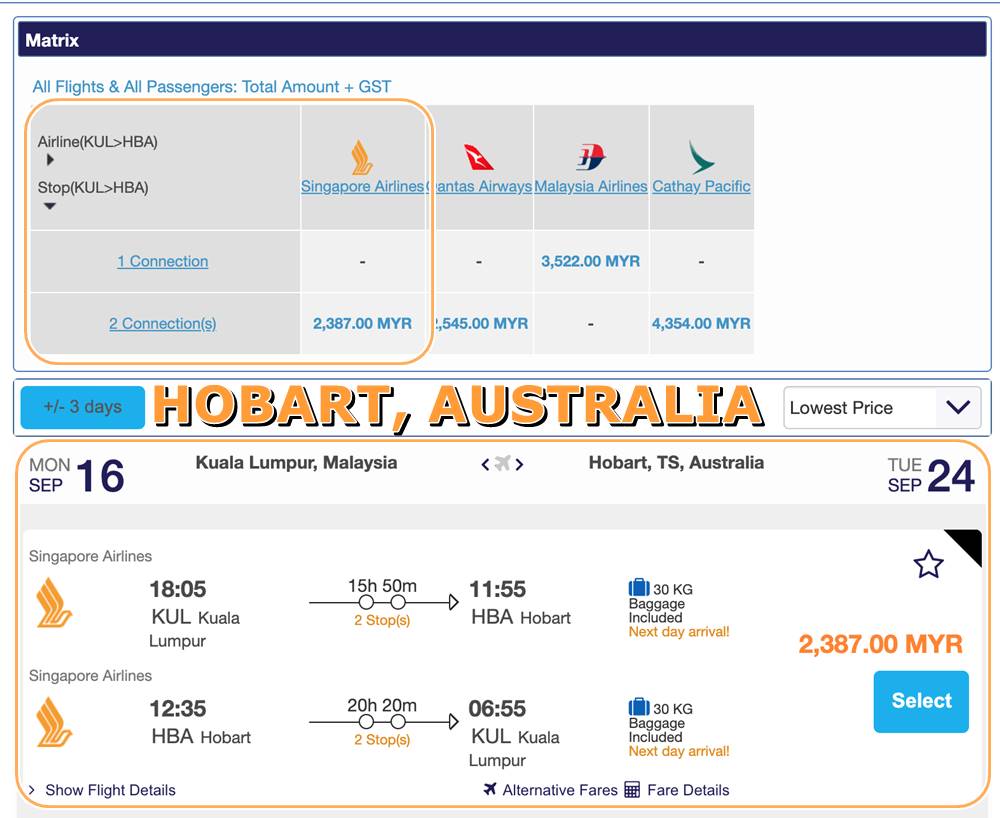
Task: Click 18:05 KUL departure time
Action: point(178,589)
